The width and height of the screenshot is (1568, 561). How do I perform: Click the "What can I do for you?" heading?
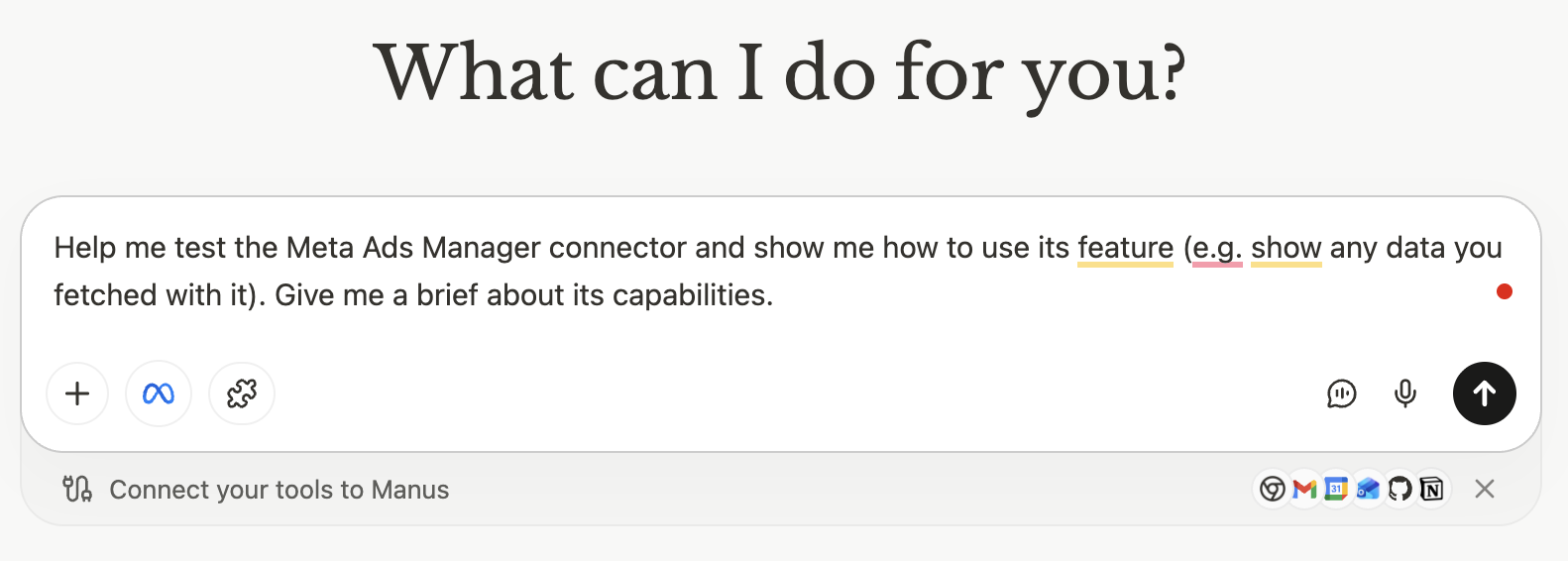(780, 73)
